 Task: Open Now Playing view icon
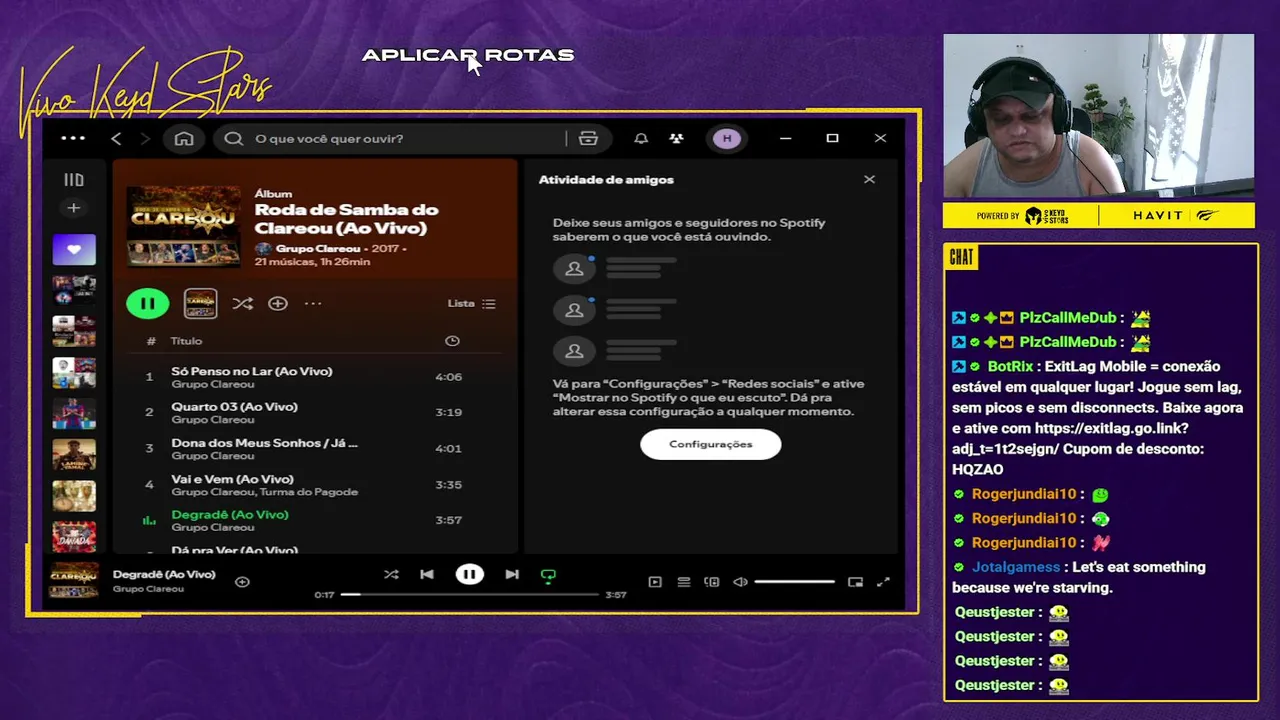coord(655,582)
